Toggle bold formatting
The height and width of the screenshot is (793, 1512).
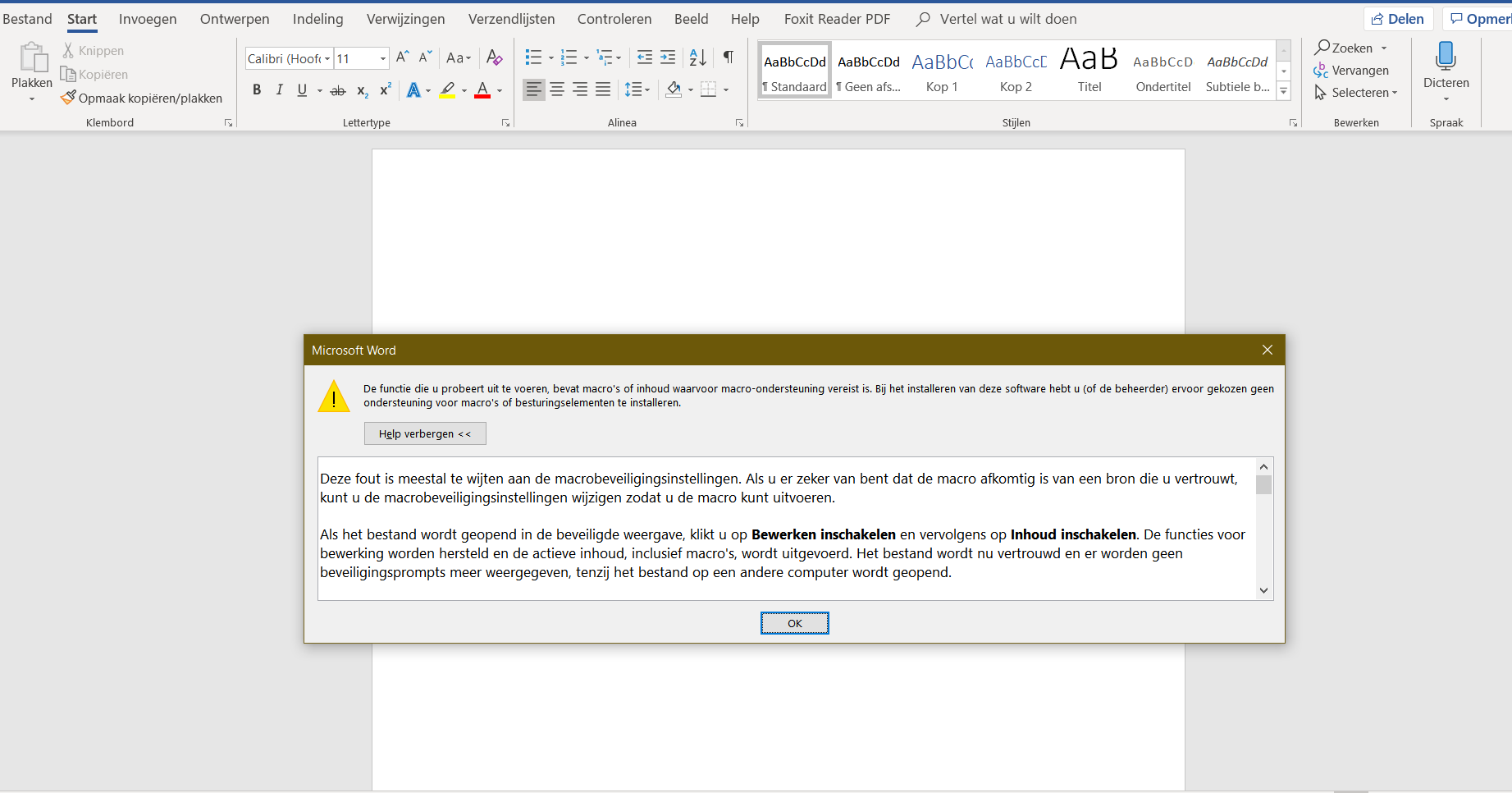click(257, 89)
